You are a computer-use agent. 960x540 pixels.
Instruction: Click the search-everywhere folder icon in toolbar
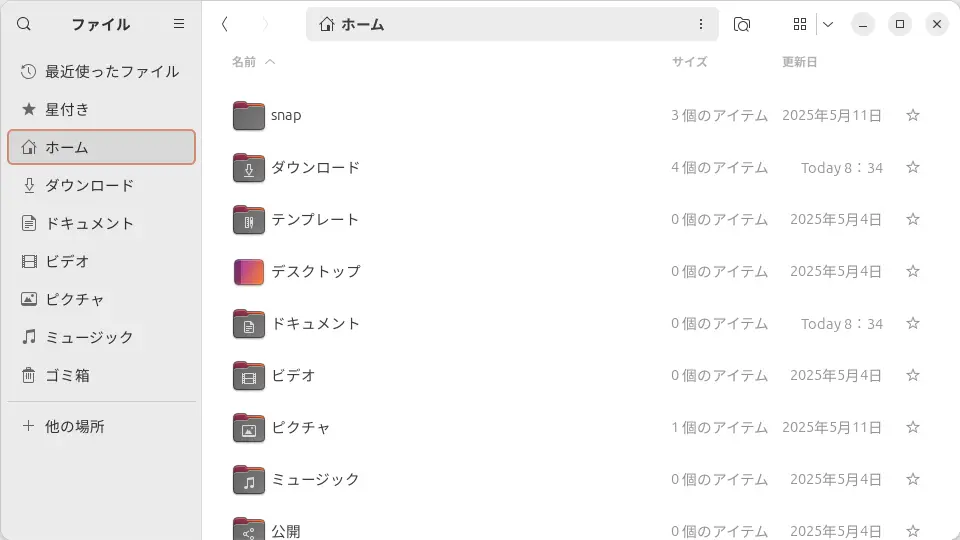click(741, 24)
